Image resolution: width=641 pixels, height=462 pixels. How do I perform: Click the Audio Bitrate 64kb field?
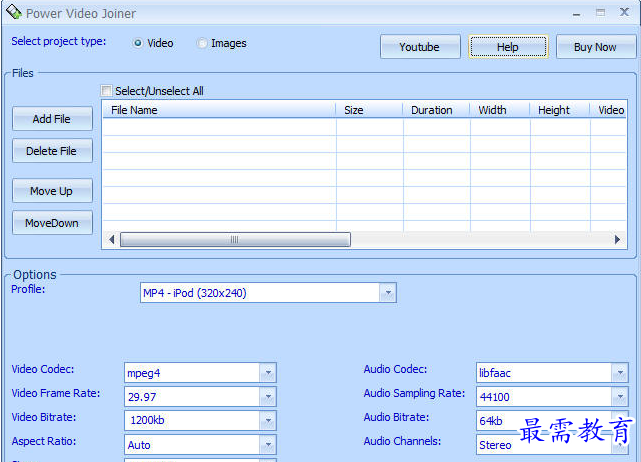point(552,420)
